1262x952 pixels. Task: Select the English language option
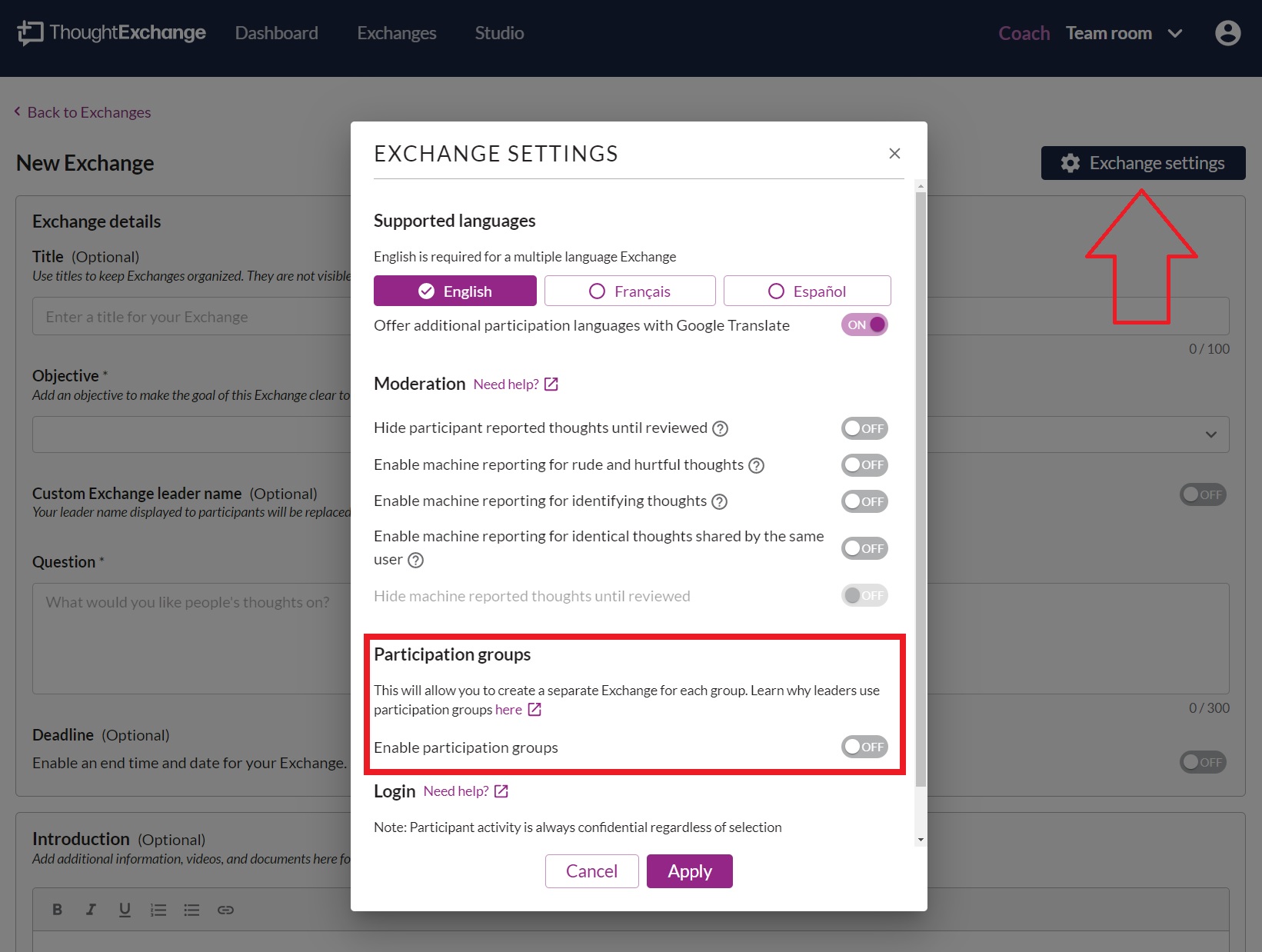[x=455, y=291]
